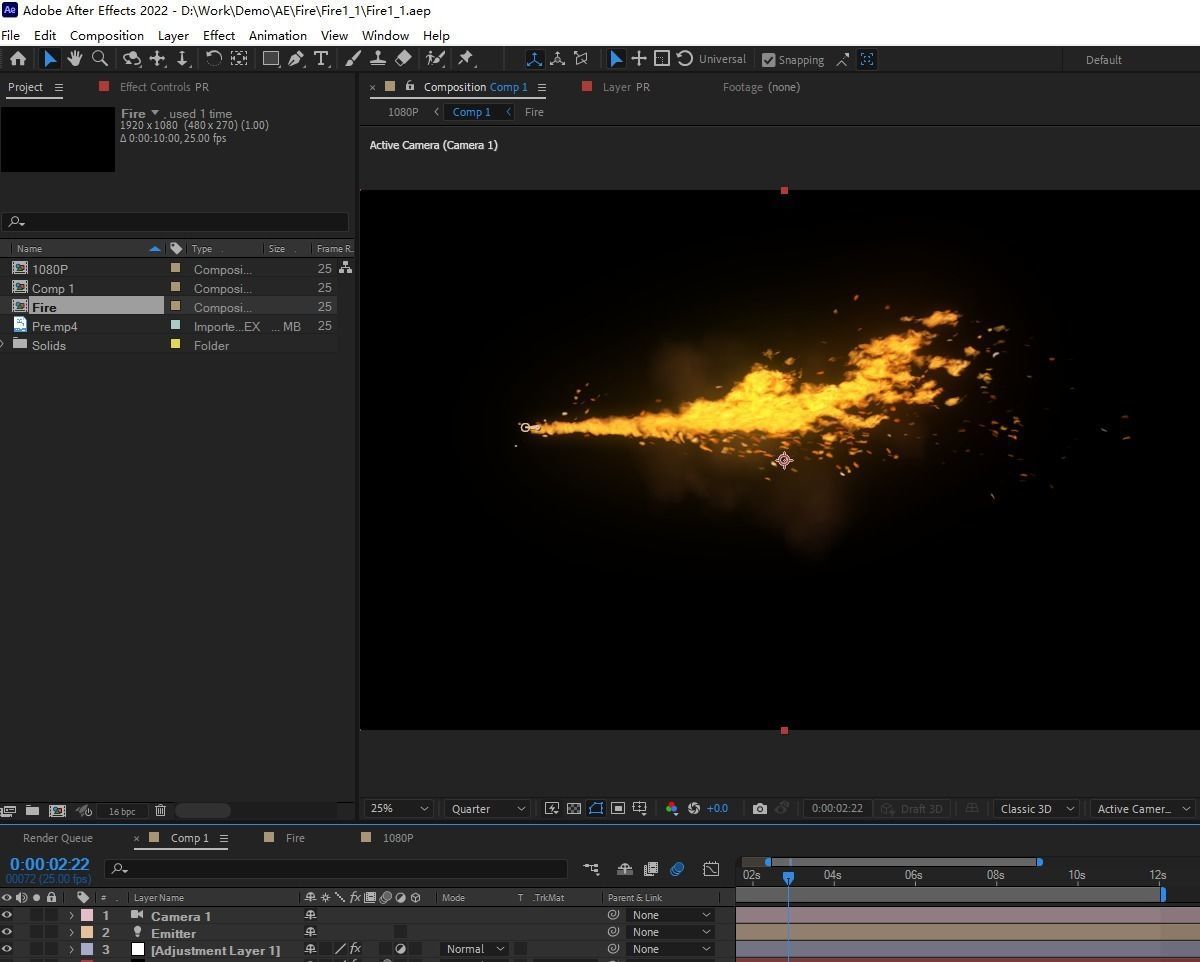Viewport: 1200px width, 962px height.
Task: Open Graph Editor icon in timeline
Action: [711, 869]
